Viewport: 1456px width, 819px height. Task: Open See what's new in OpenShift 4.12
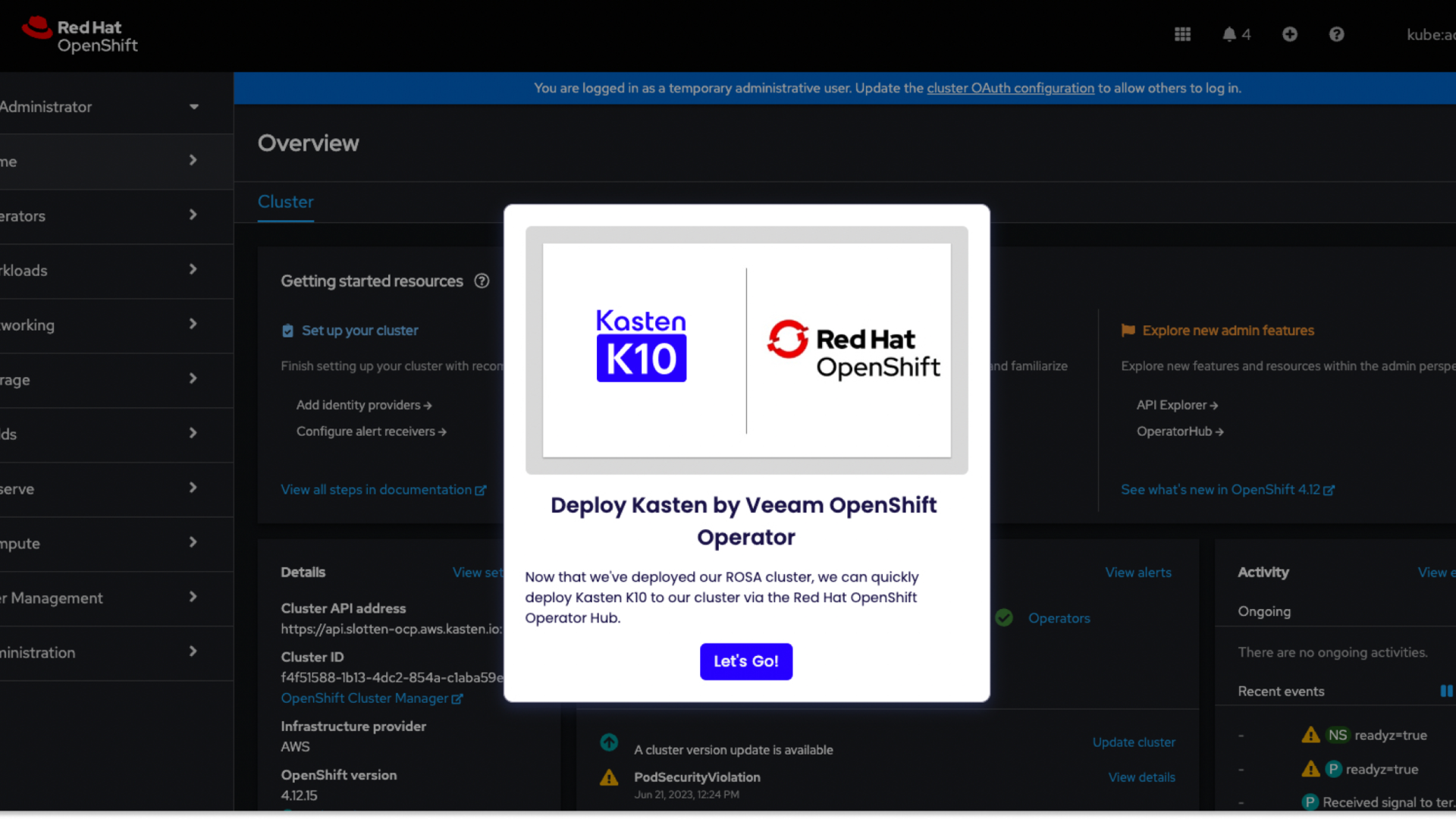pos(1228,490)
